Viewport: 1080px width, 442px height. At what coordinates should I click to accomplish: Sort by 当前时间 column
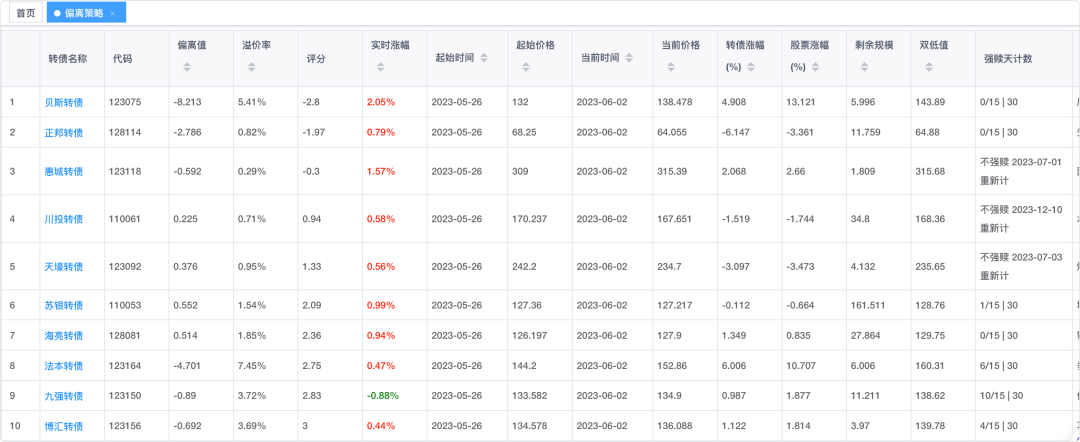tap(629, 59)
